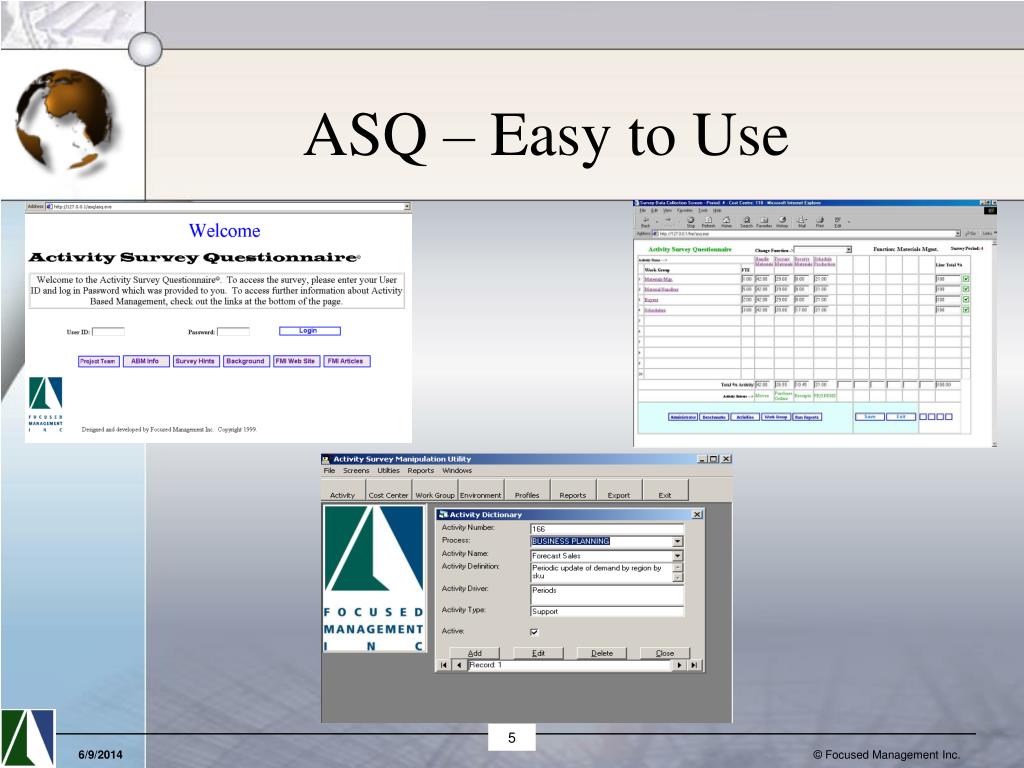
Task: Toggle green checkbox on Materials Mgr. row
Action: [x=966, y=279]
